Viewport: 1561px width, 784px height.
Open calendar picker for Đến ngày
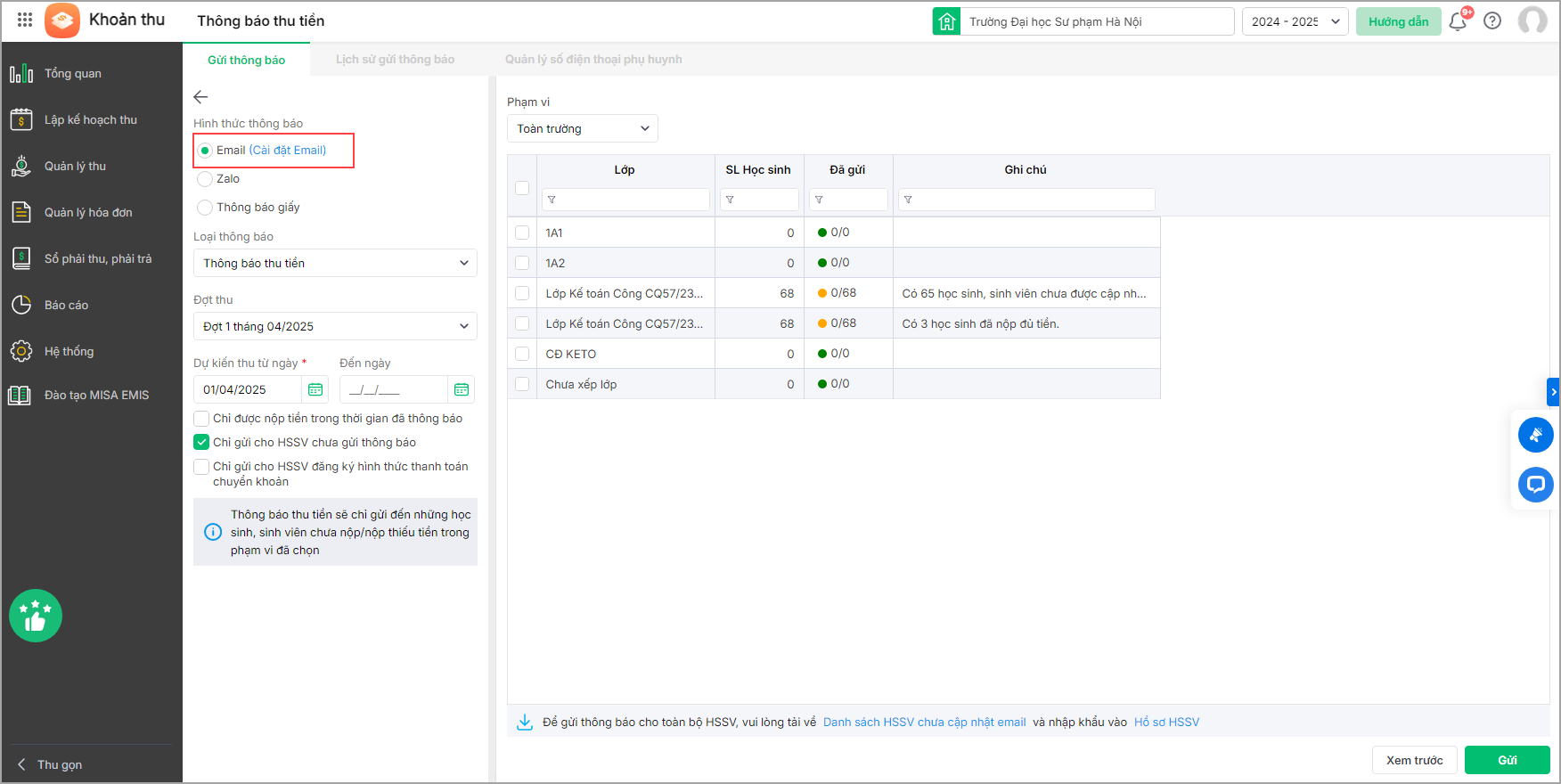[461, 389]
